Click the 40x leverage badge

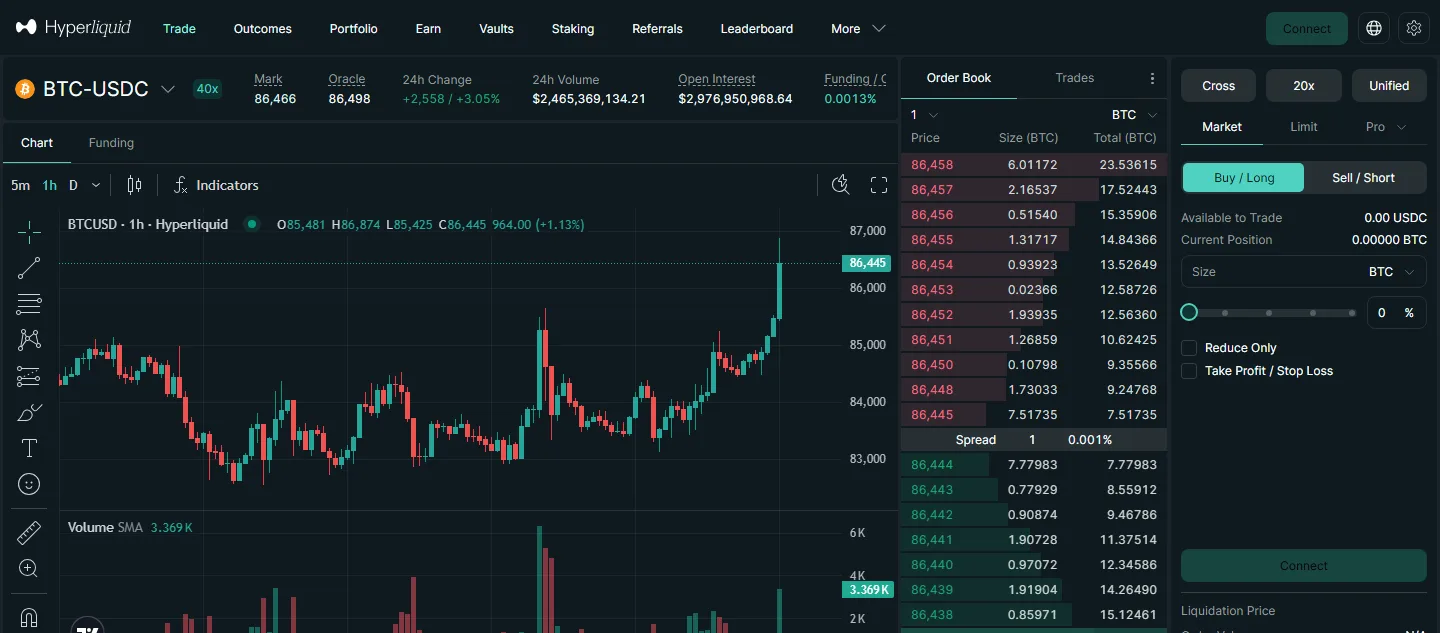(x=207, y=89)
